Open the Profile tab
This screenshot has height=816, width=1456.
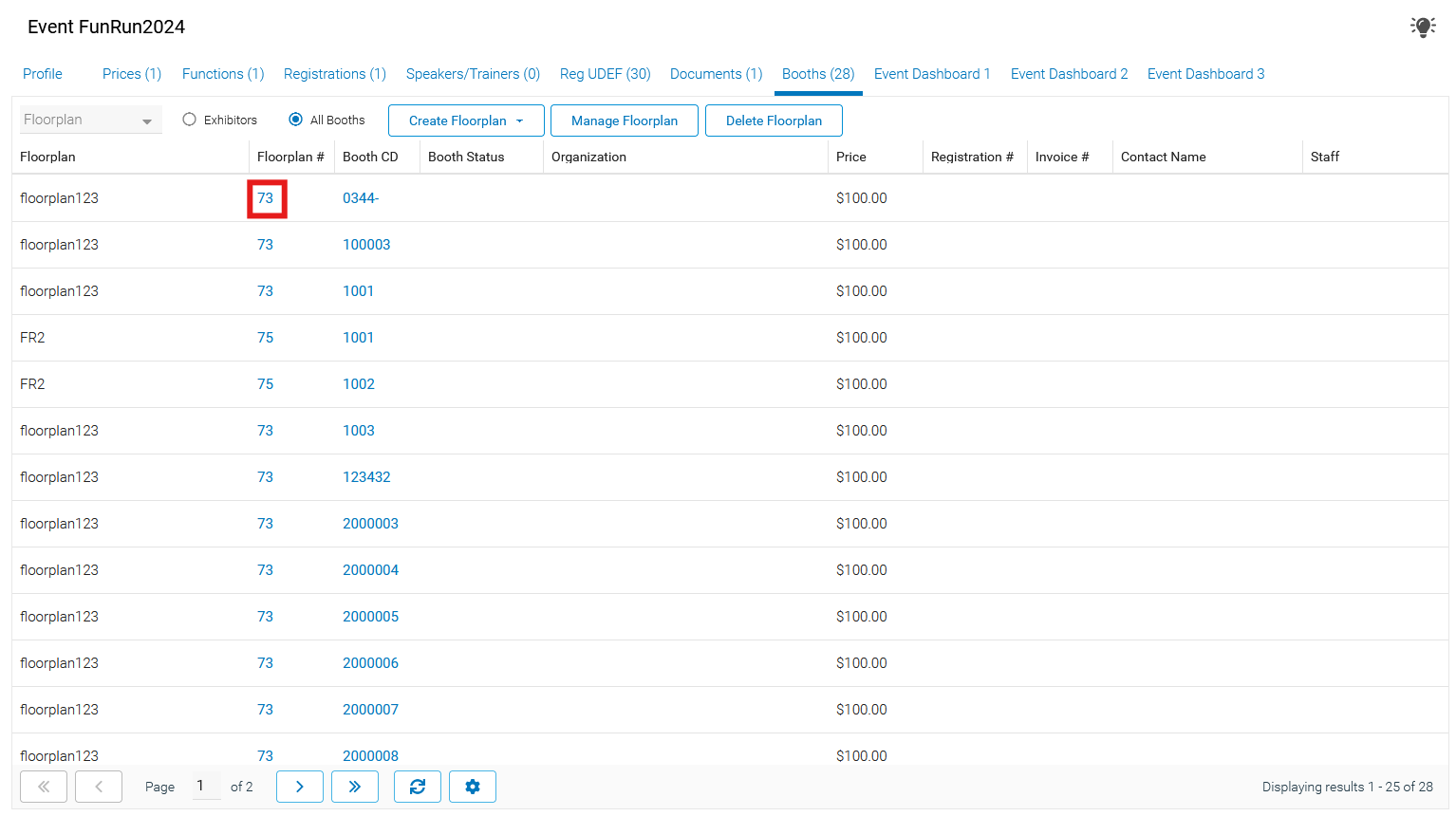pyautogui.click(x=43, y=74)
